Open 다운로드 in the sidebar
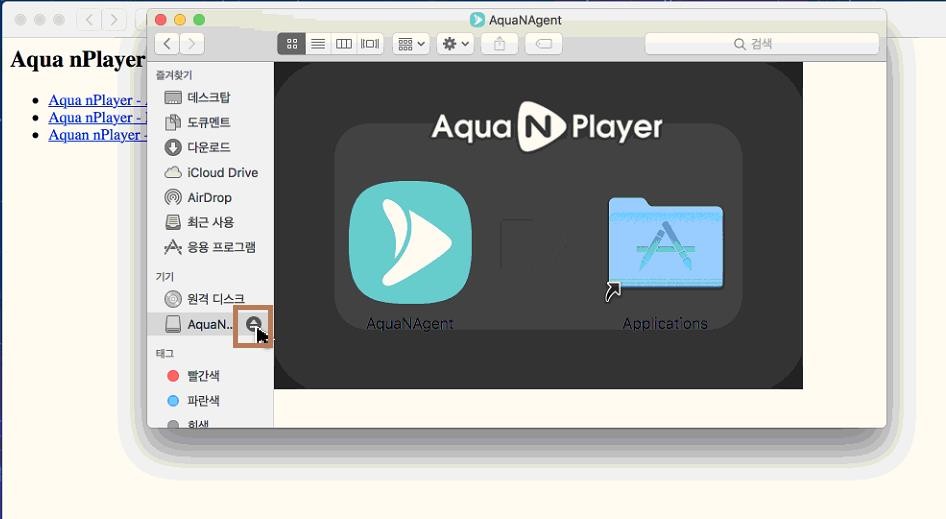Image resolution: width=946 pixels, height=519 pixels. [x=209, y=147]
